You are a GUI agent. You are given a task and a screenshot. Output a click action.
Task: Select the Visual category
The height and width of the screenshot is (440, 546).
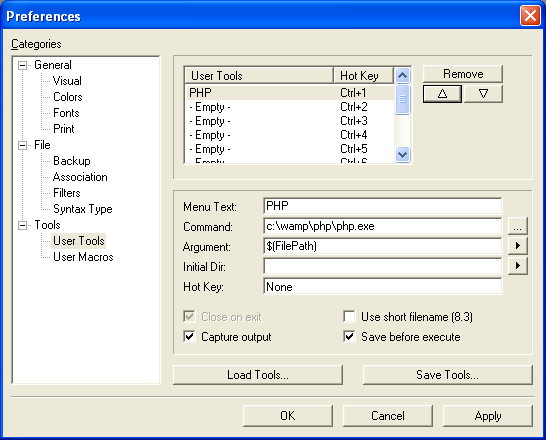point(67,81)
